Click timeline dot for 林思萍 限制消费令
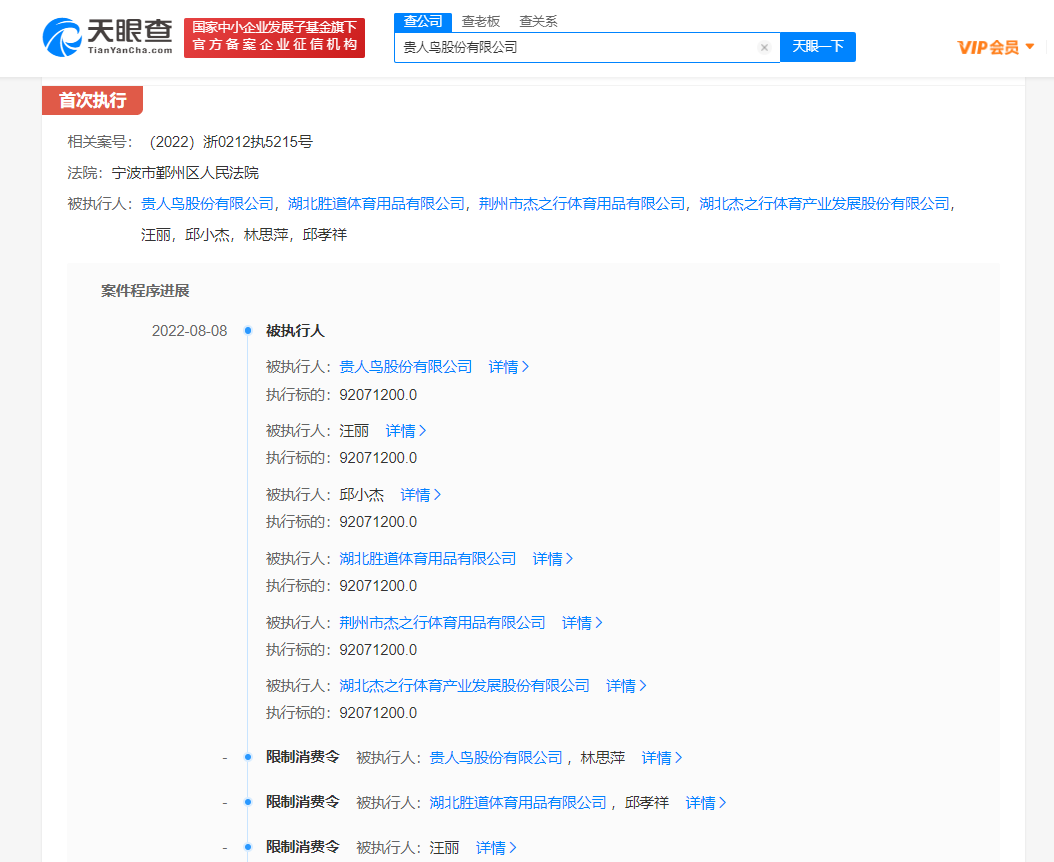 [x=248, y=757]
